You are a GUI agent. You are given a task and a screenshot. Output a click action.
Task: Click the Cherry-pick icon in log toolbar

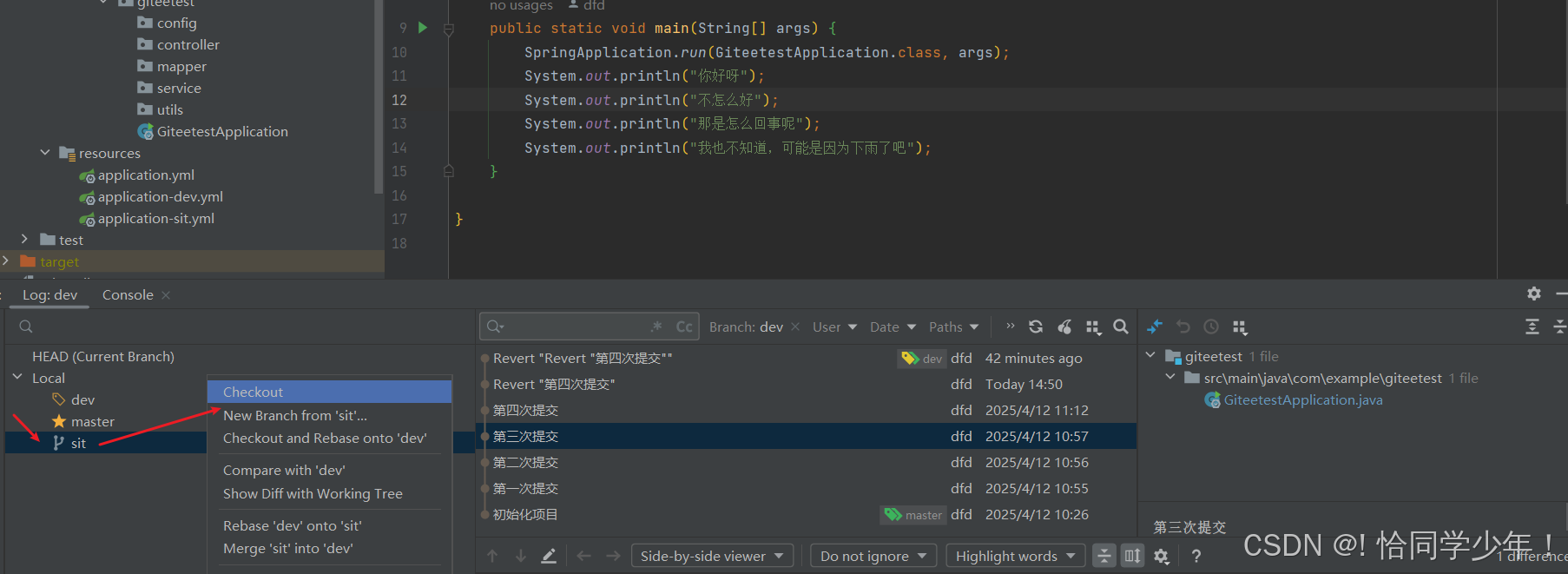[1064, 327]
